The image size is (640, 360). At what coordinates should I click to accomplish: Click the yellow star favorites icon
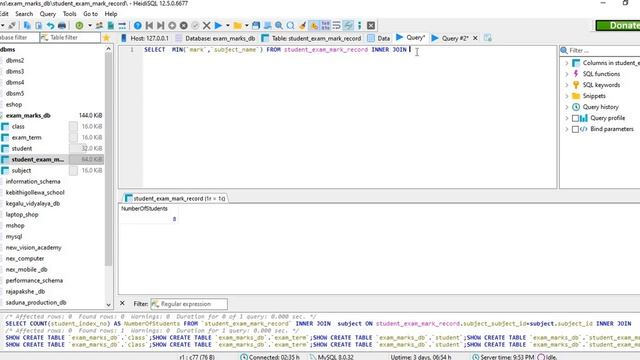107,38
